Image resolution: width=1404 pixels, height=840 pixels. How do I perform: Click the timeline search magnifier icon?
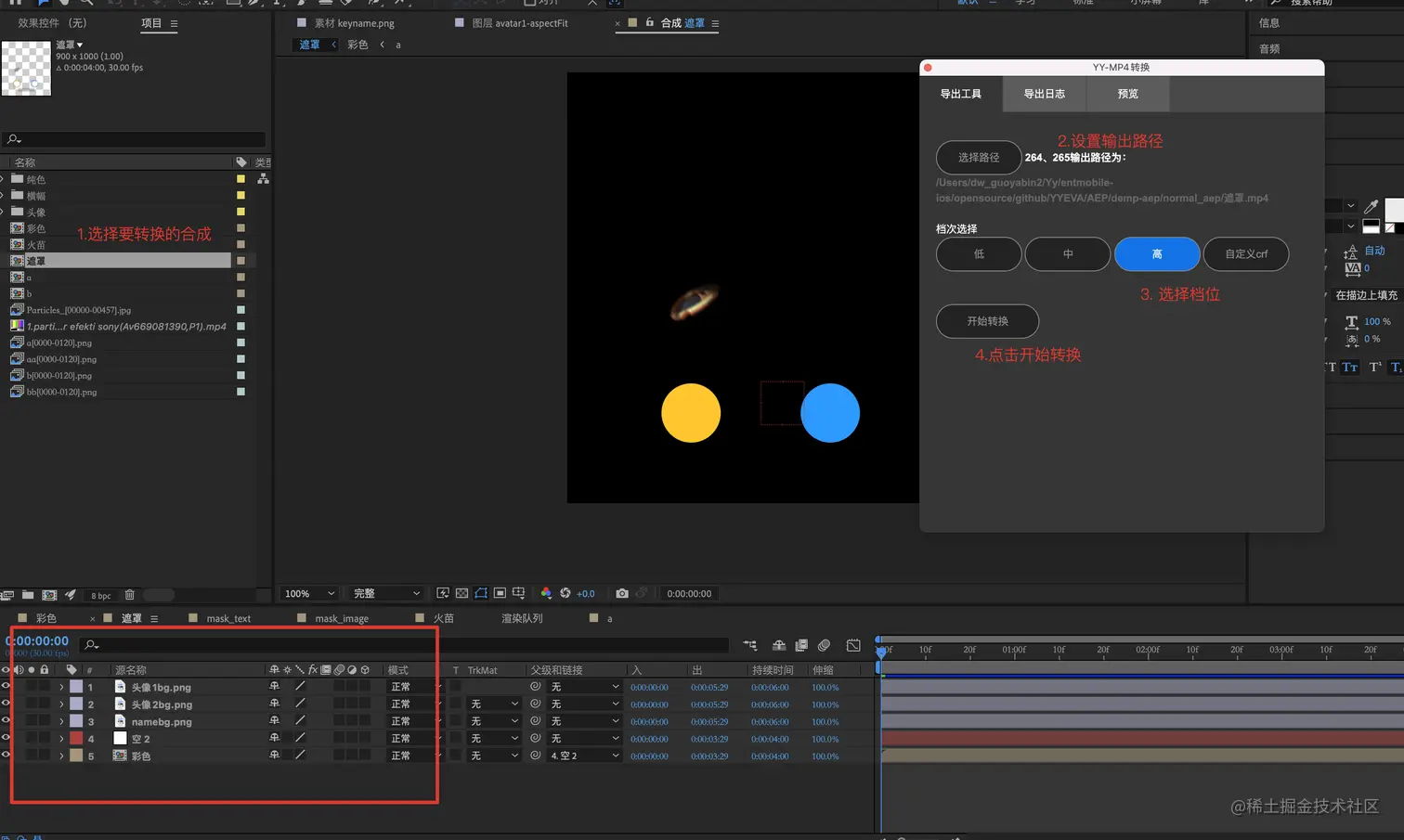[91, 644]
